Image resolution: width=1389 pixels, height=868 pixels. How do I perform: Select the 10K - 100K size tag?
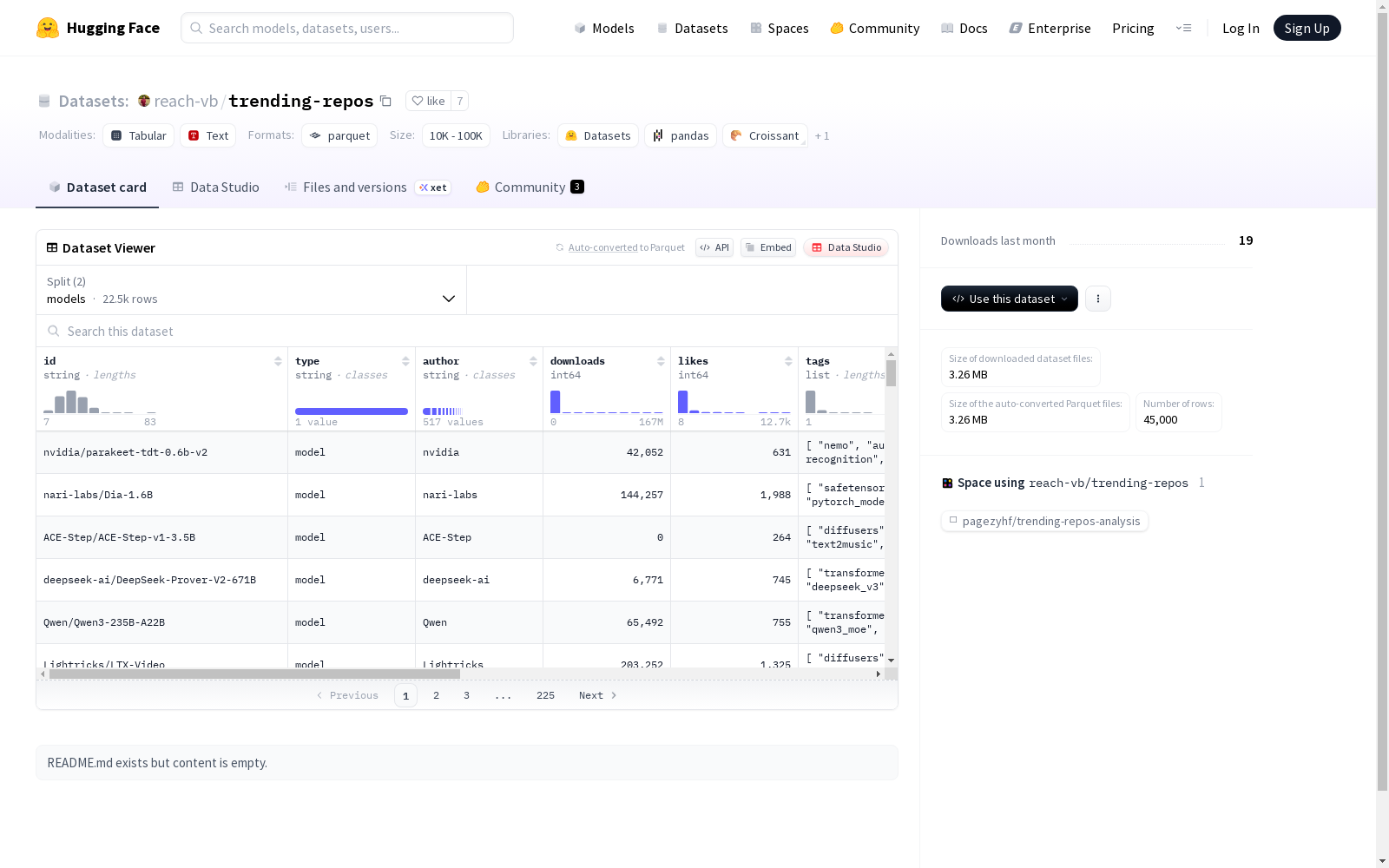(x=456, y=135)
